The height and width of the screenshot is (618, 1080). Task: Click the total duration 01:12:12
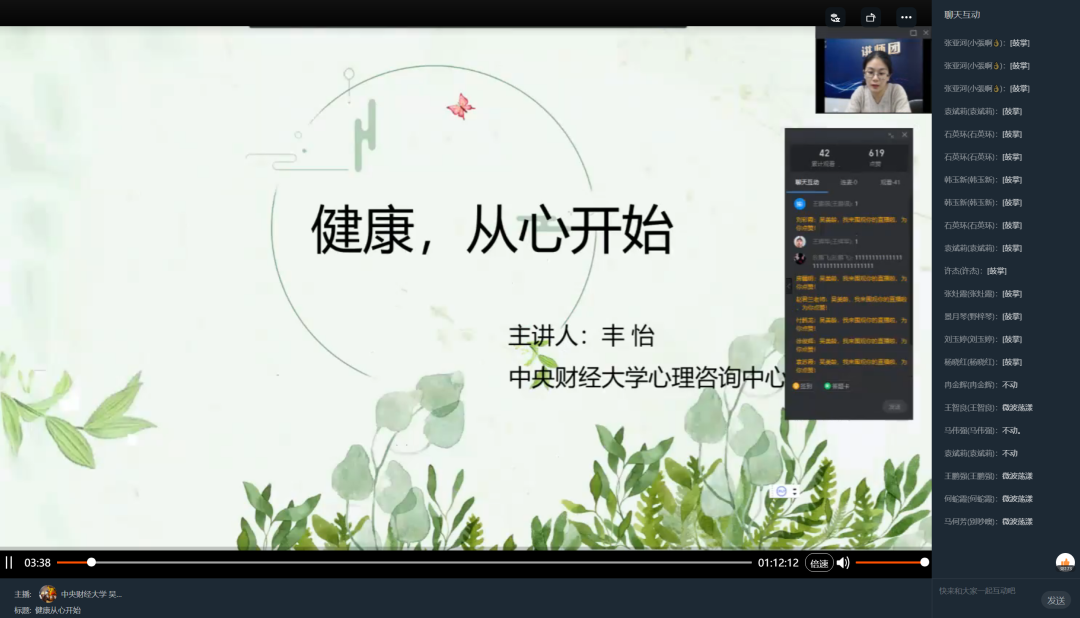(778, 563)
